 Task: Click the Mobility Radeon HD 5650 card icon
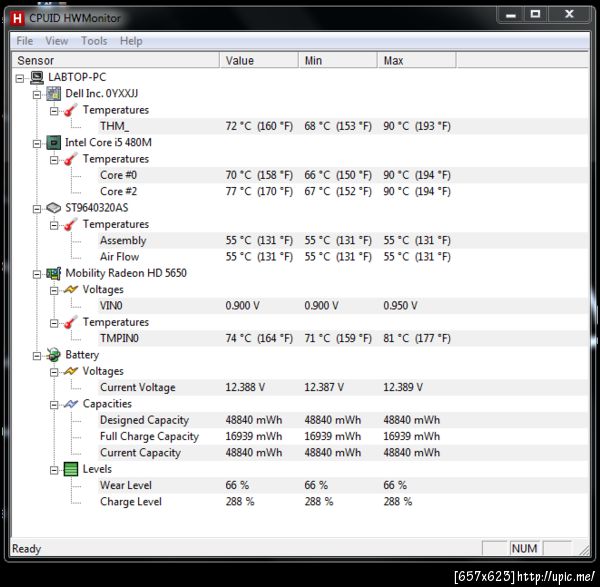54,273
